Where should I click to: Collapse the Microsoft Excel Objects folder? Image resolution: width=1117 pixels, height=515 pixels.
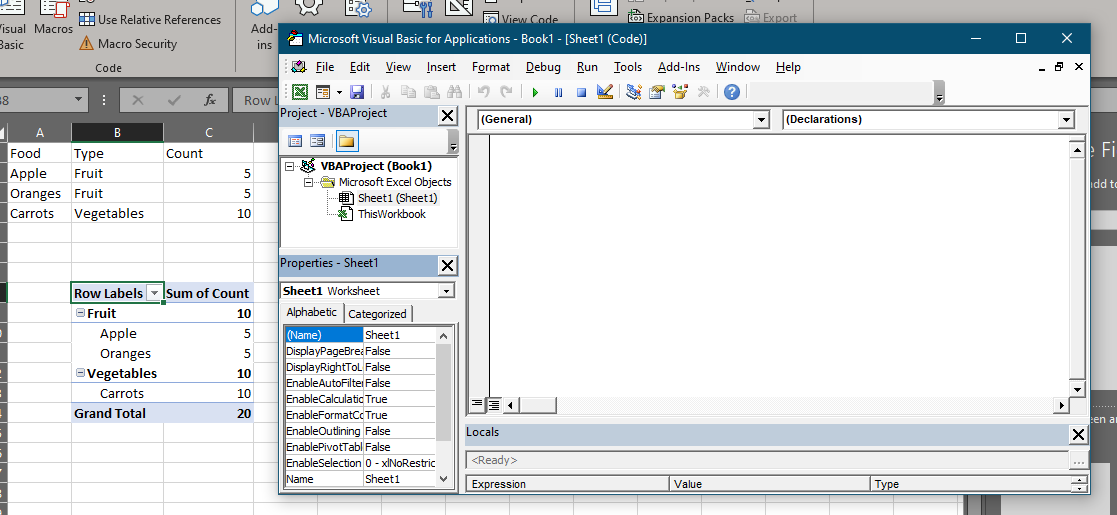click(308, 182)
